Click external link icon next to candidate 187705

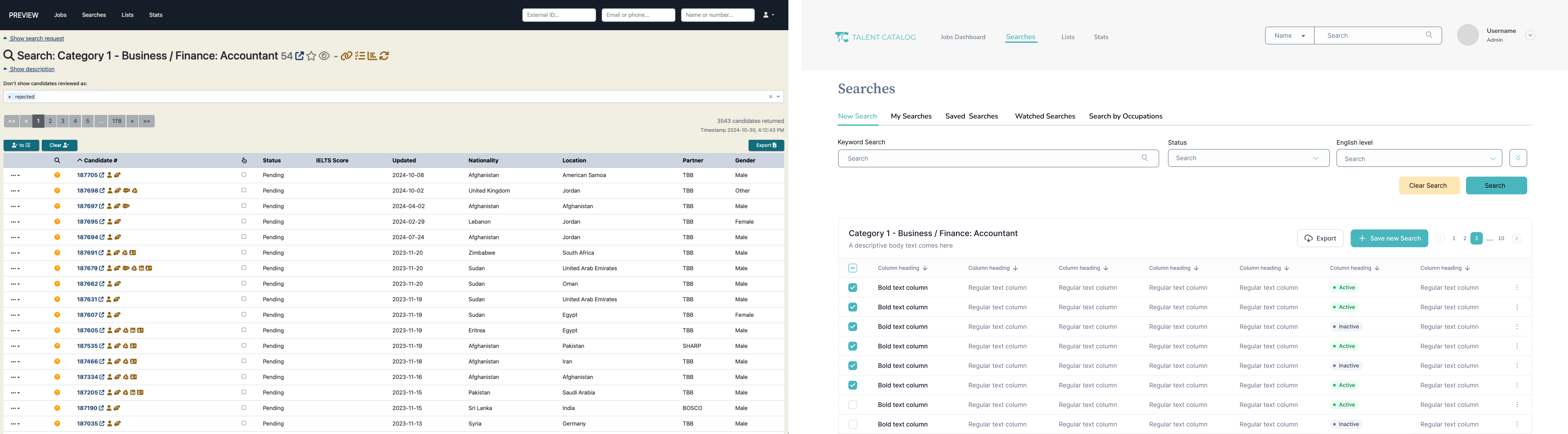pyautogui.click(x=102, y=175)
